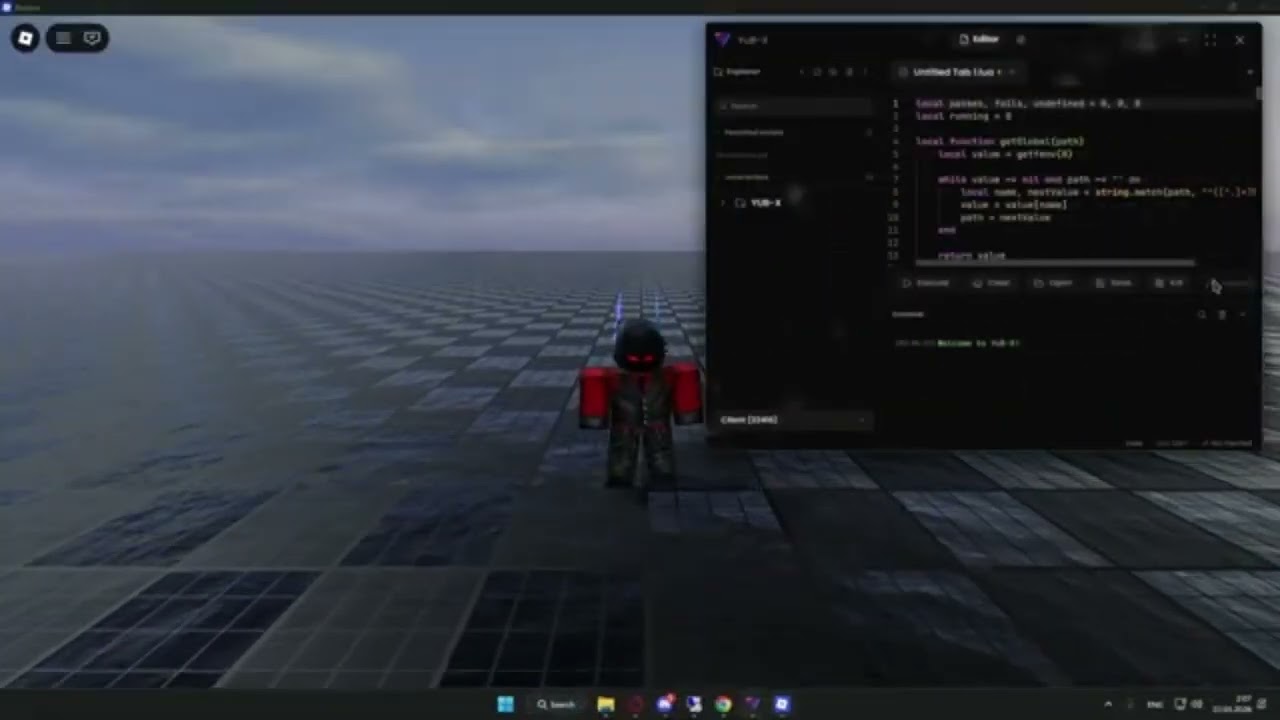Viewport: 1280px width, 720px height.
Task: Open the tab list dropdown arrow
Action: point(1249,72)
